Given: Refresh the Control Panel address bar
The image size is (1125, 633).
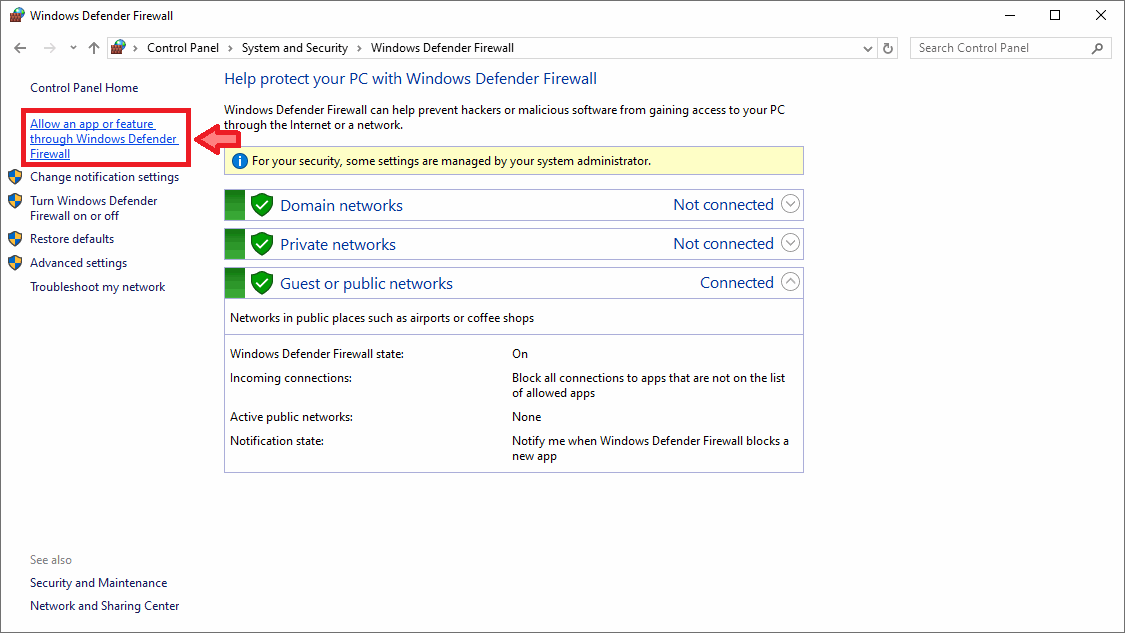Looking at the screenshot, I should (888, 48).
